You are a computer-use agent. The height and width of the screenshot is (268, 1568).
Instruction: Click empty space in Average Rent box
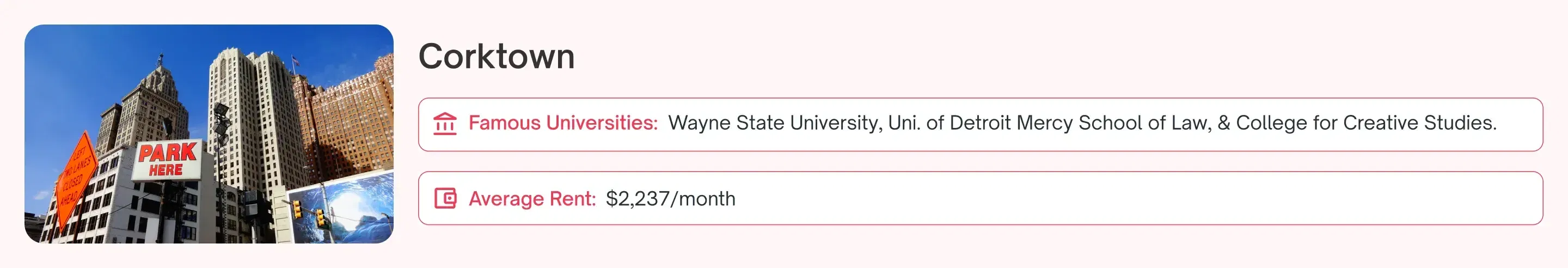tap(1095, 199)
